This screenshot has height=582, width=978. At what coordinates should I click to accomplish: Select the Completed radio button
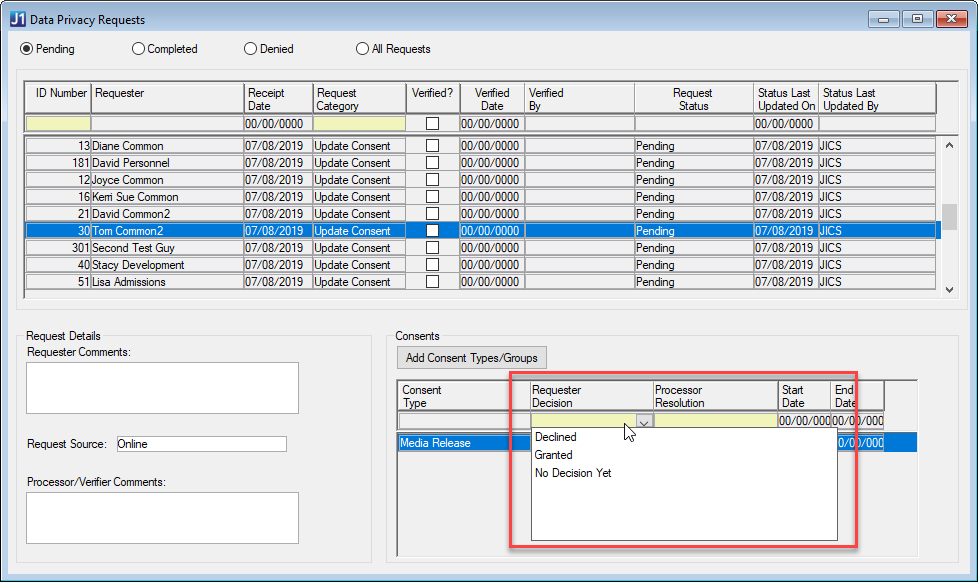click(x=139, y=49)
